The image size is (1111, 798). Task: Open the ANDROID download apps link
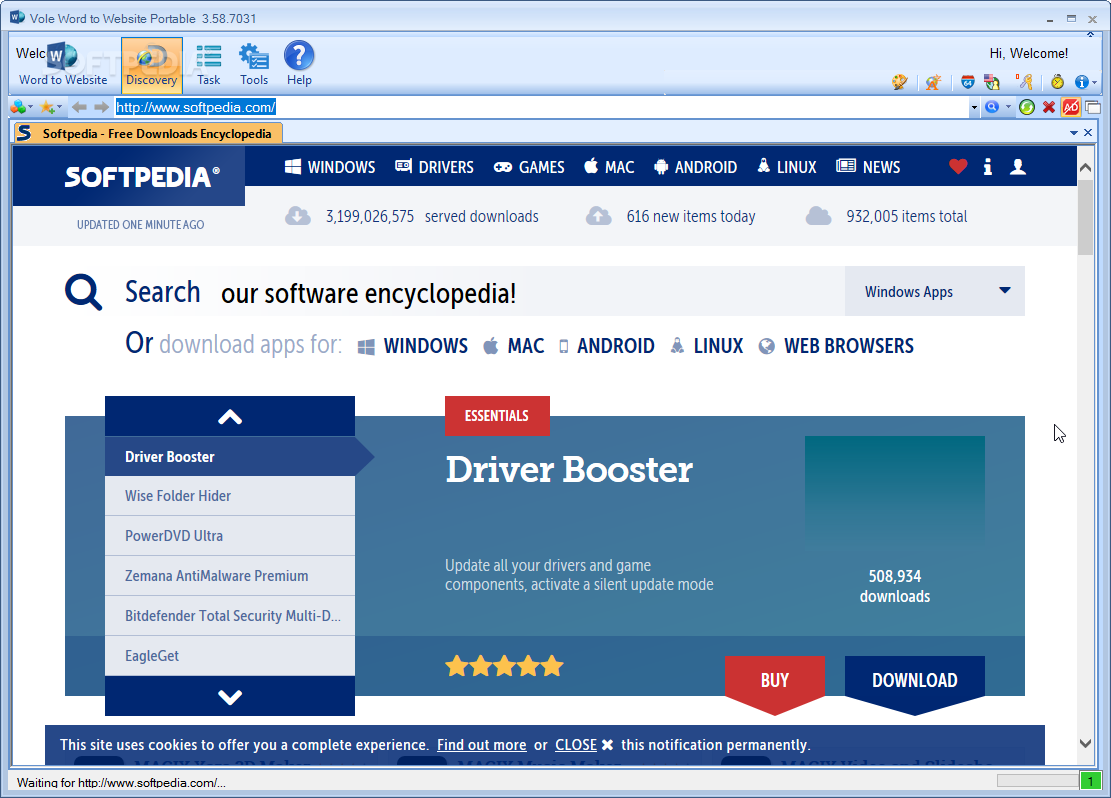[607, 346]
